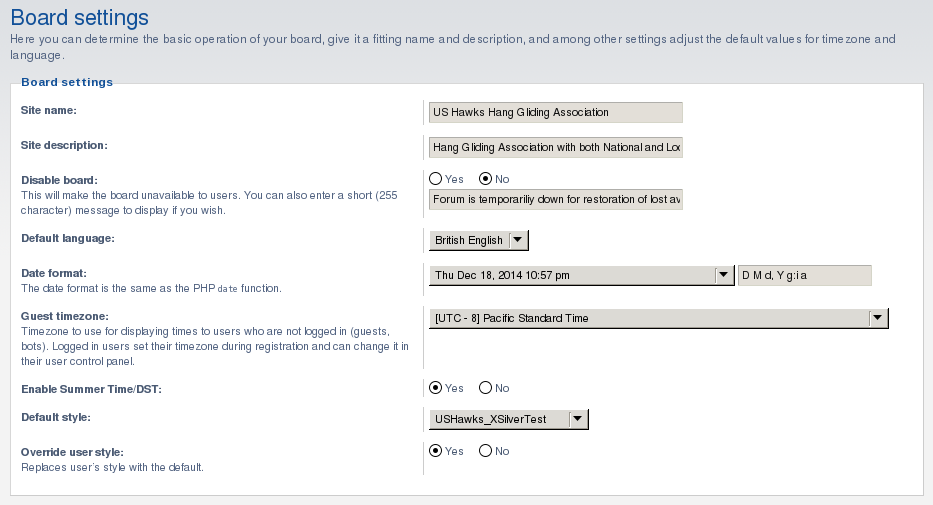The width and height of the screenshot is (933, 505).
Task: Select Yes for Disable board
Action: pos(436,179)
